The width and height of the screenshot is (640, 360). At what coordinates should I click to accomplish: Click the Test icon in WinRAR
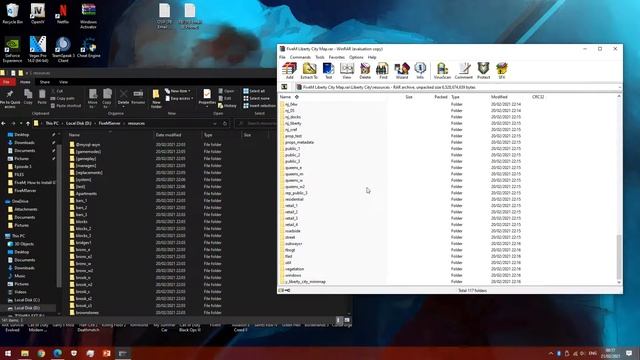(328, 70)
